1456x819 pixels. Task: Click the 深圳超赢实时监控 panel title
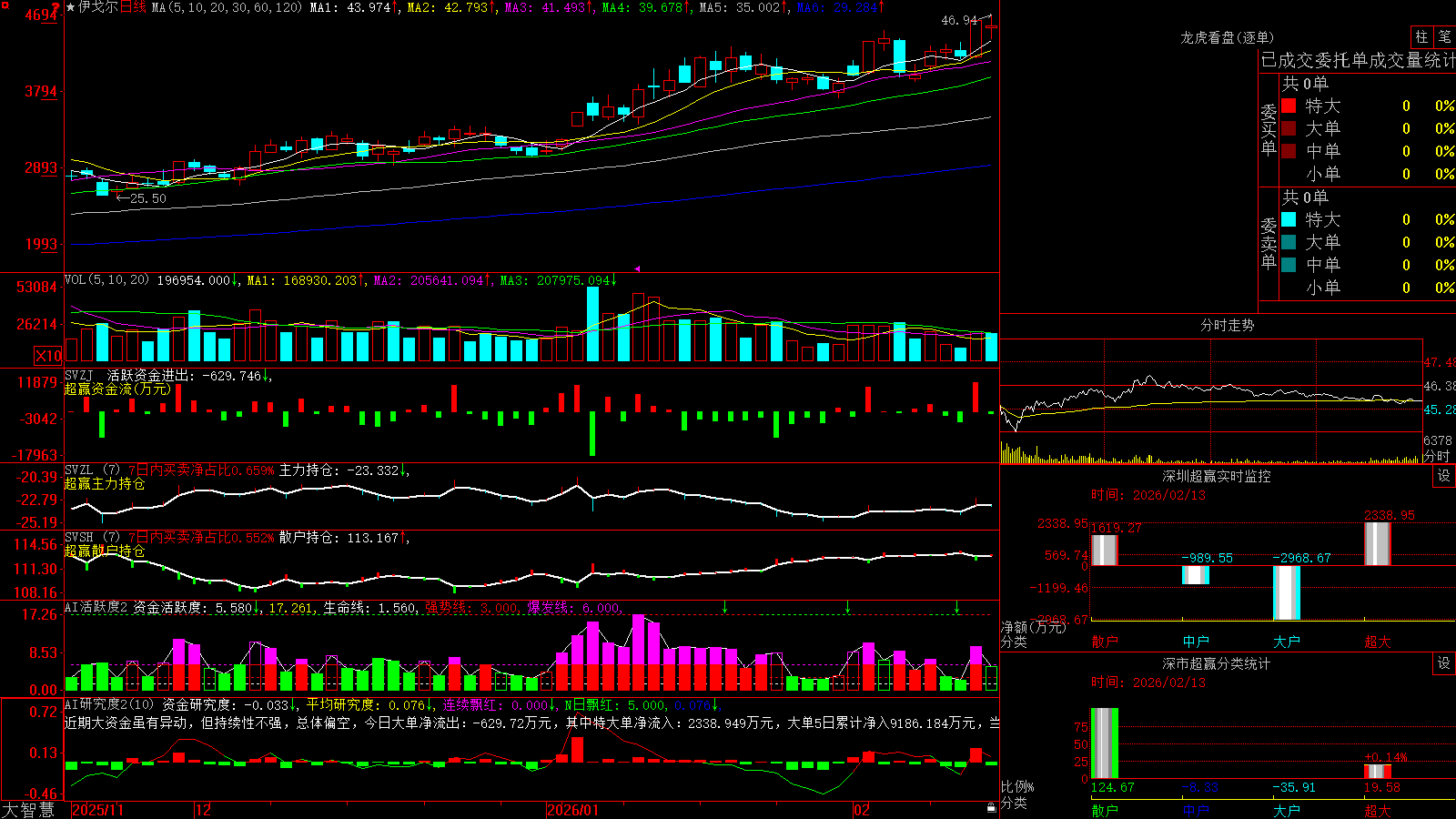[x=1217, y=476]
